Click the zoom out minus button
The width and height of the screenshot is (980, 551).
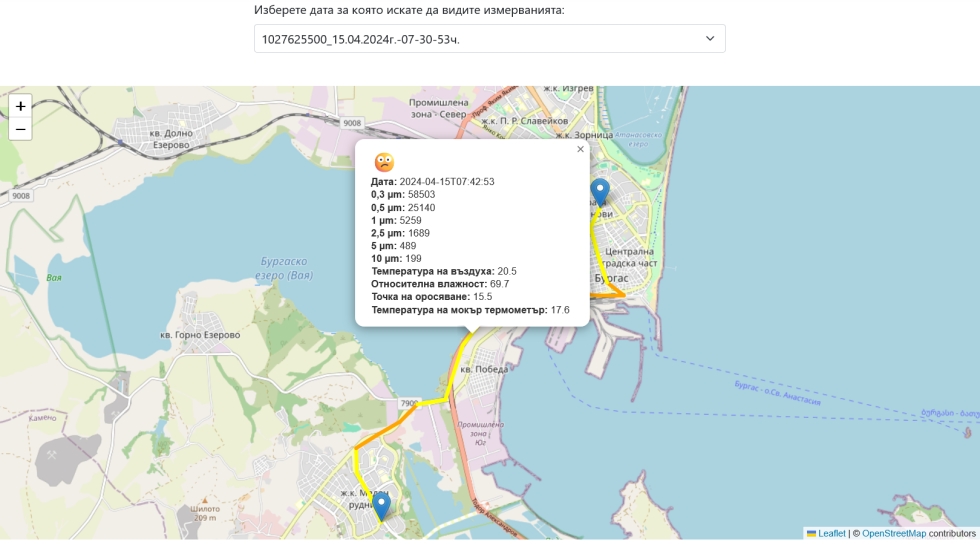coord(20,129)
